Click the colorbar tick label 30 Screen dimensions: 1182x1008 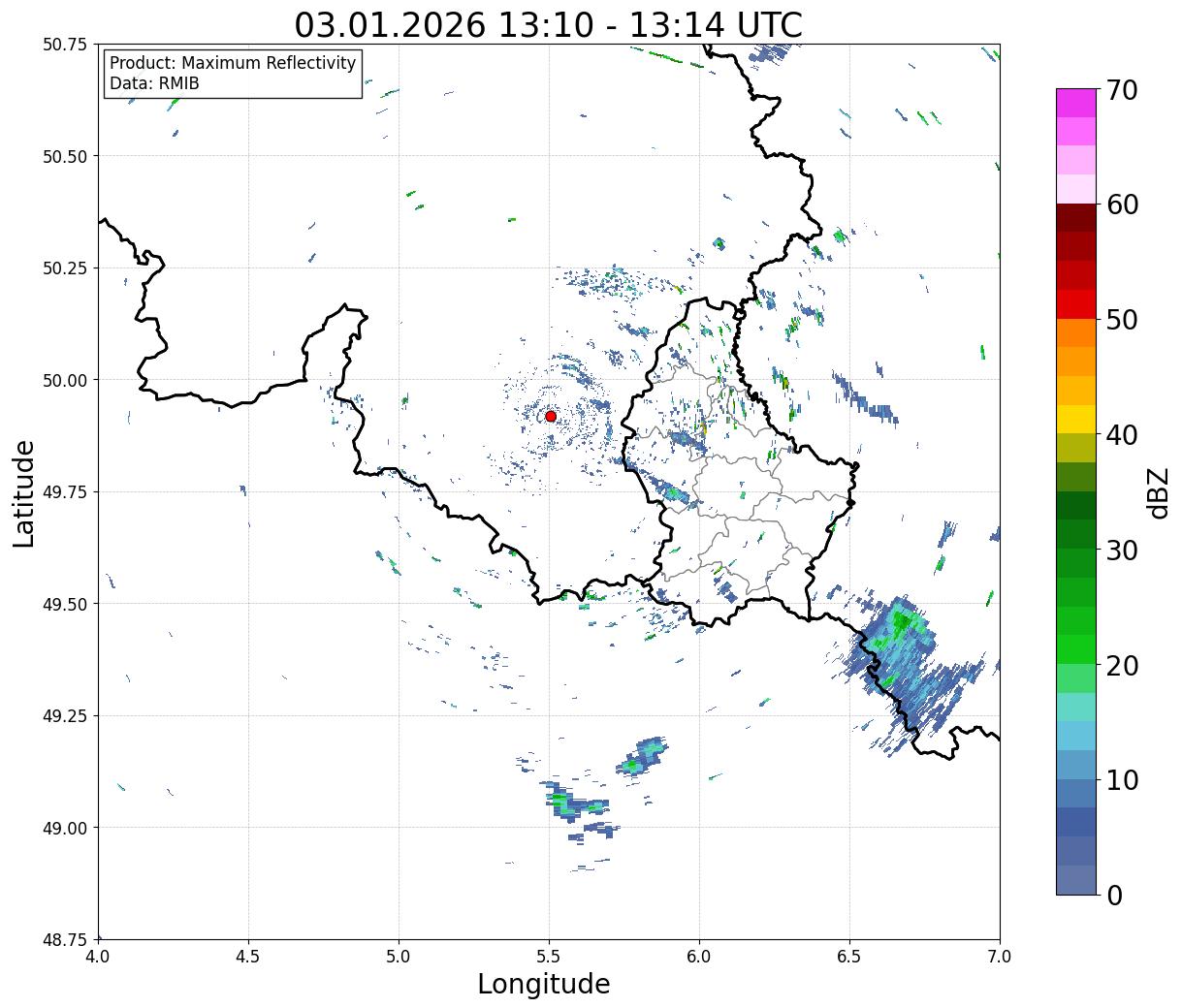[1122, 551]
